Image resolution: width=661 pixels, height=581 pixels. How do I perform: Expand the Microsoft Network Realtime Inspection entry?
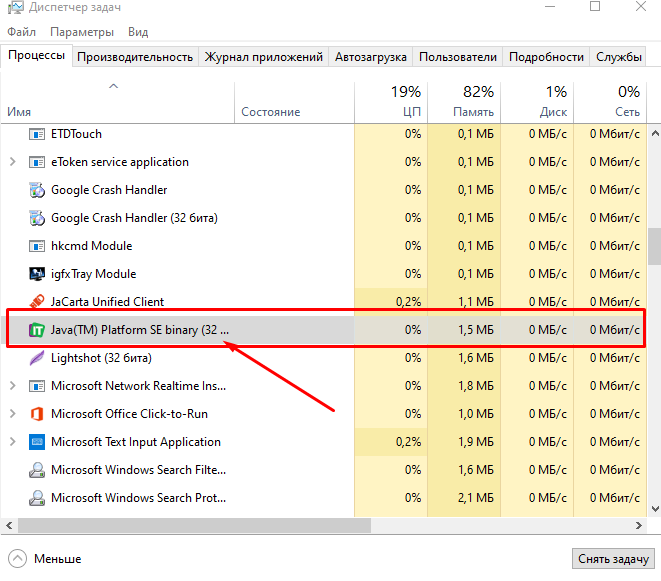(x=12, y=386)
